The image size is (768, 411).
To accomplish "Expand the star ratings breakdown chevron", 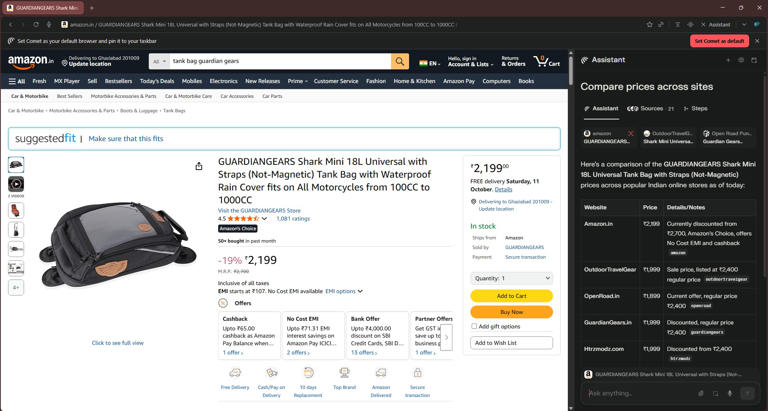I will tap(265, 218).
